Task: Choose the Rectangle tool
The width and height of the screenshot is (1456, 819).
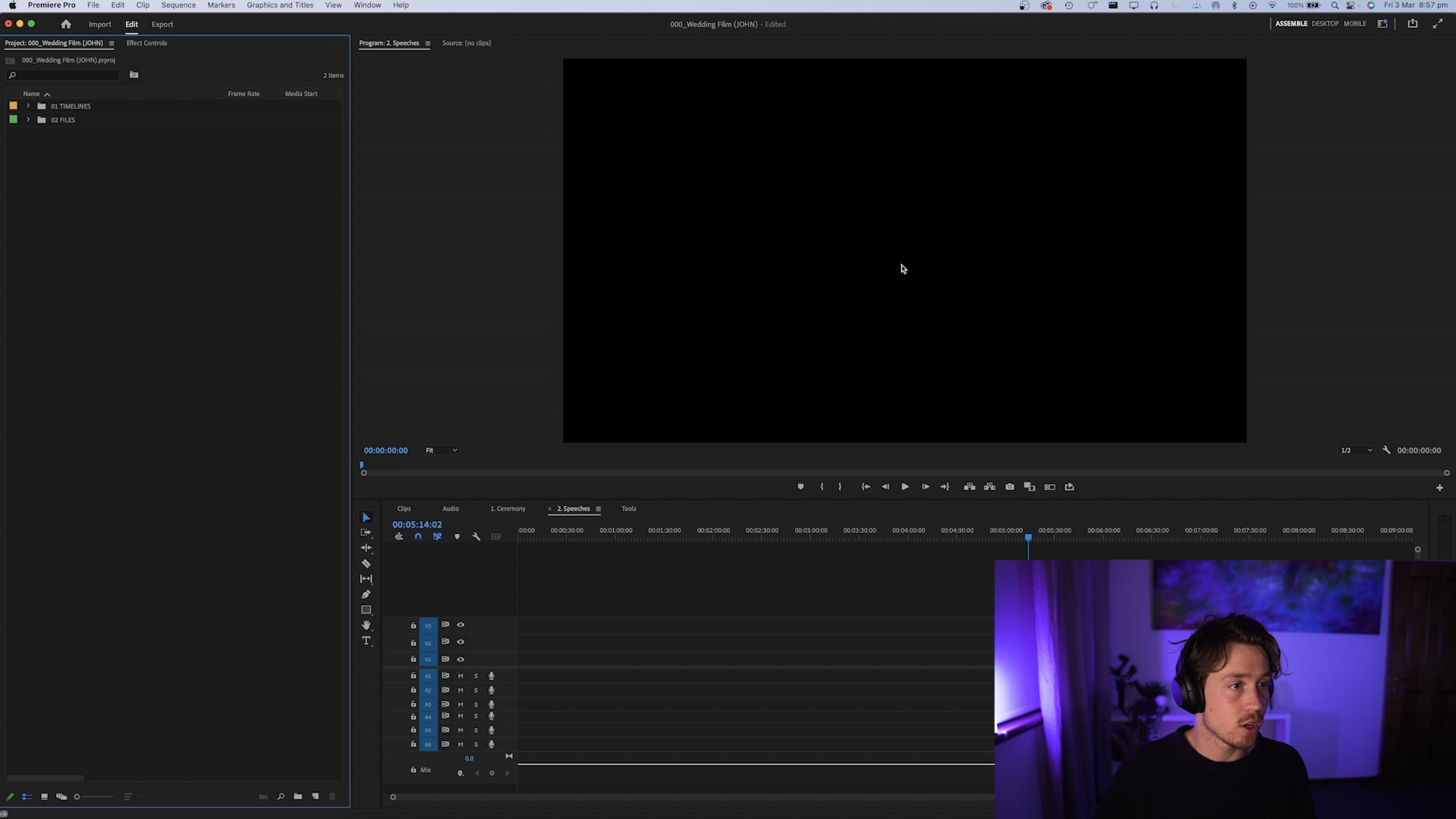Action: coord(366,610)
